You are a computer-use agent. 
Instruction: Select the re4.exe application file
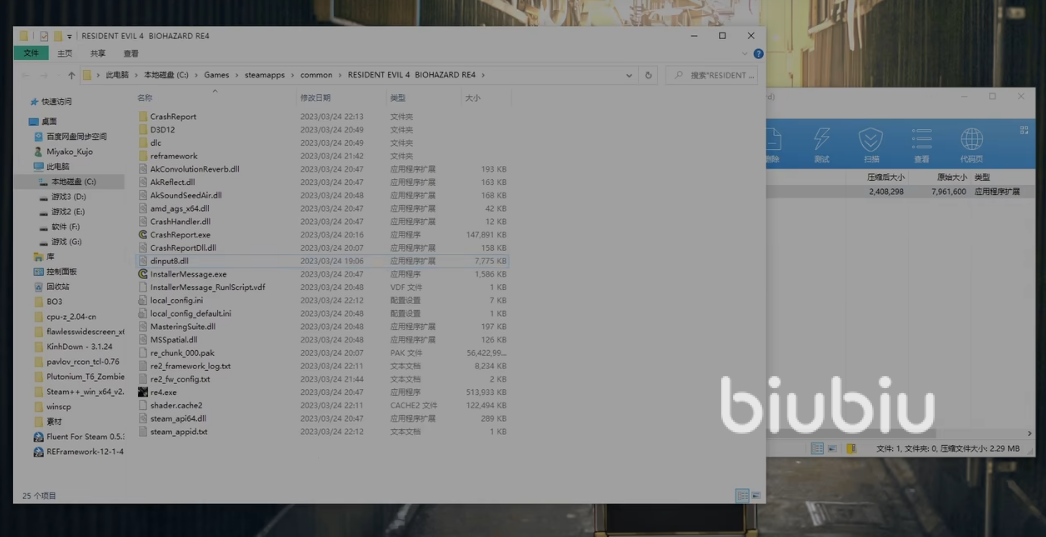point(163,393)
